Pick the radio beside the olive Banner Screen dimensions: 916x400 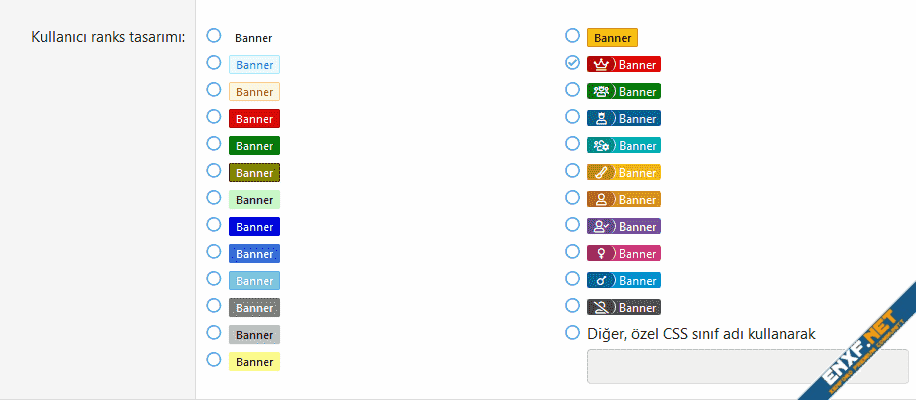[x=214, y=171]
